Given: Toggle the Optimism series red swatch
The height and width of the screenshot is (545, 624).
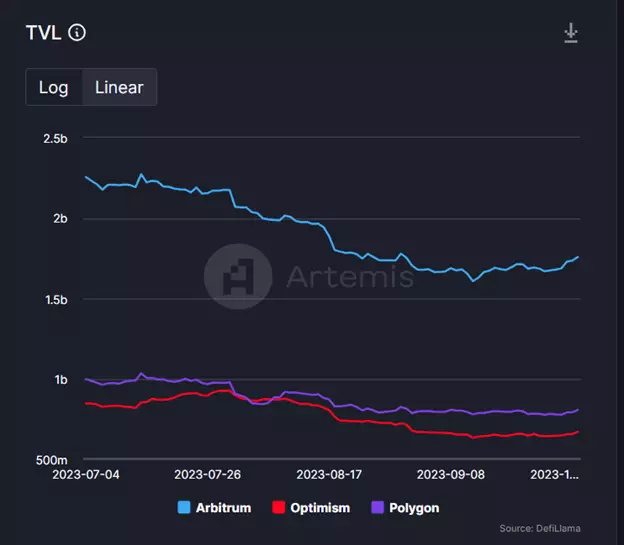Looking at the screenshot, I should point(279,508).
